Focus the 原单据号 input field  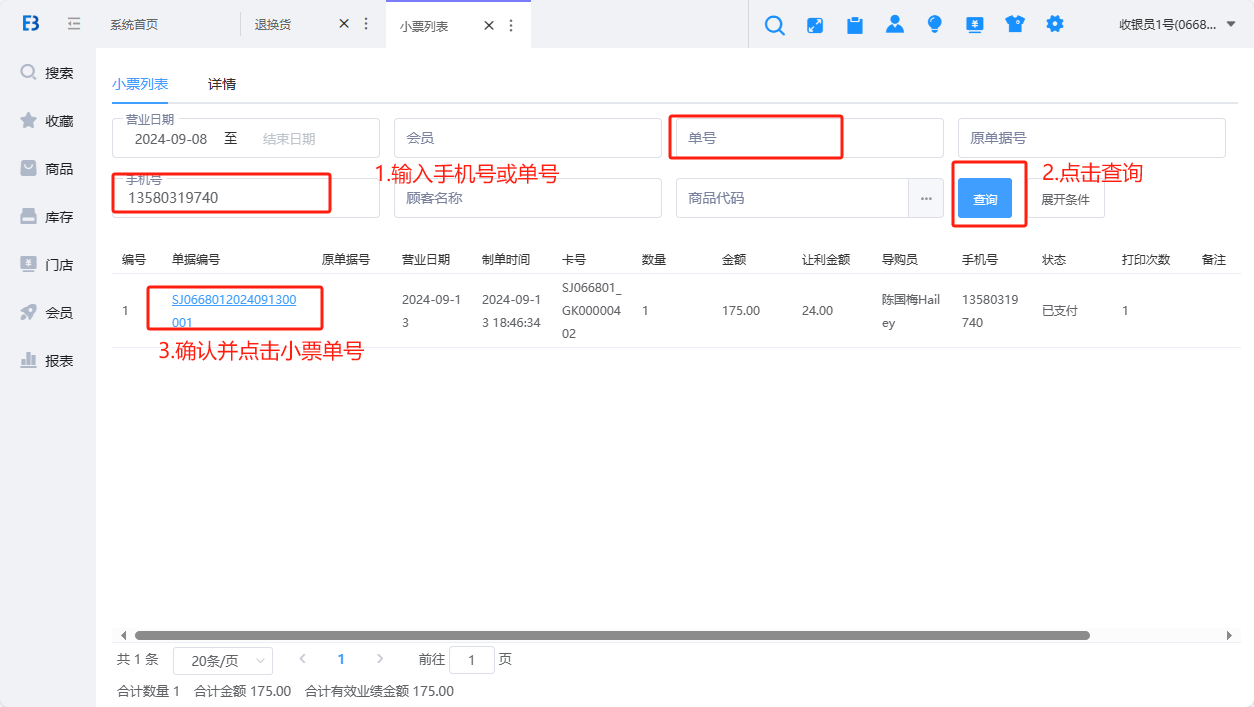click(x=1092, y=138)
